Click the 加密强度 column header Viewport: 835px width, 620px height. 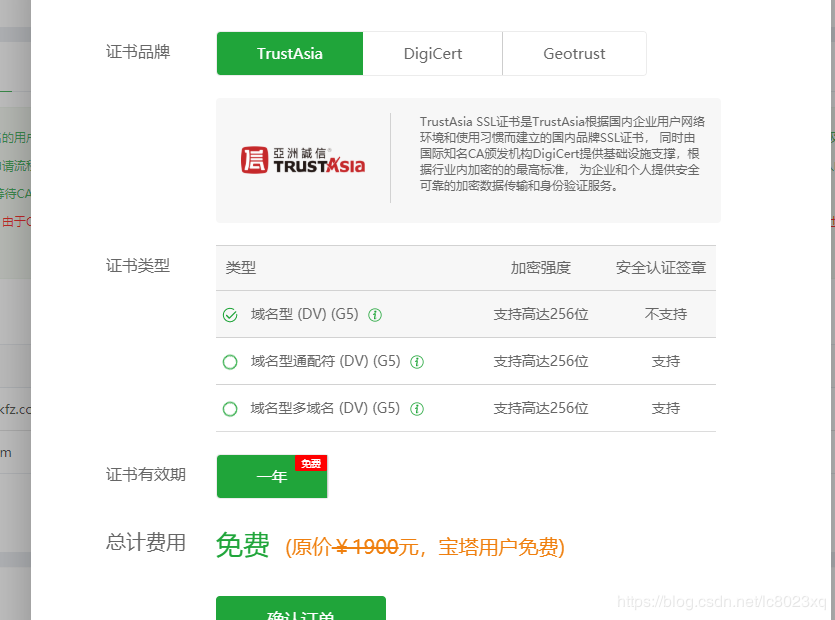point(540,268)
